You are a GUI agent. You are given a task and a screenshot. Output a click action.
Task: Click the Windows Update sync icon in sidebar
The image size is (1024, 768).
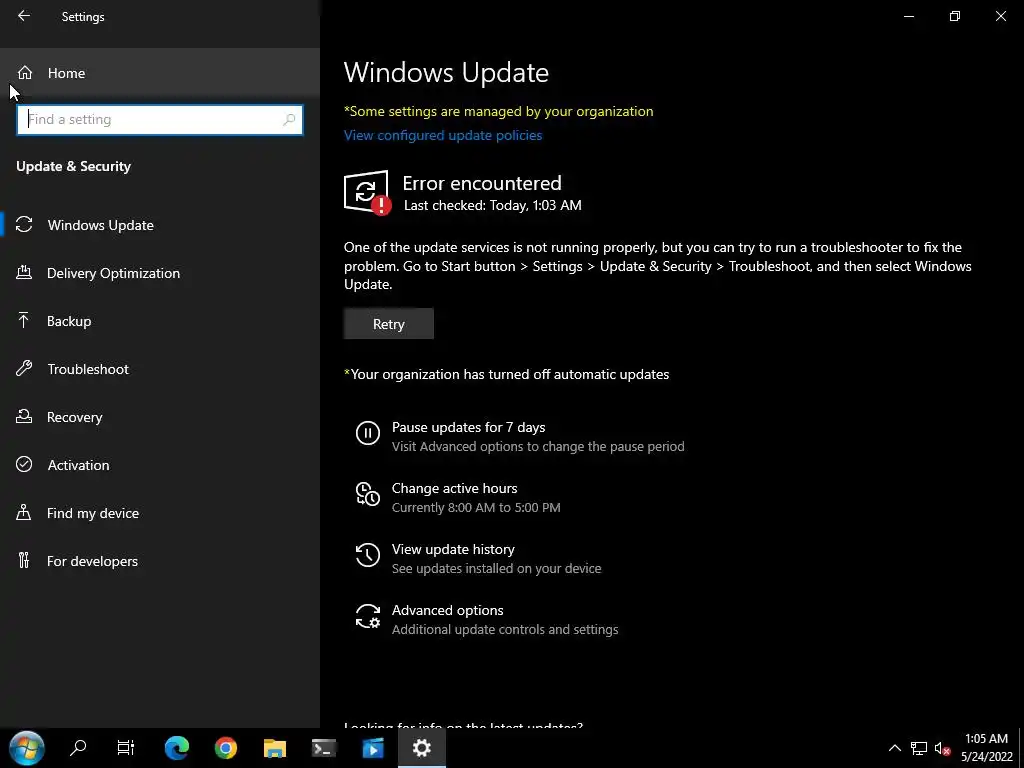(24, 225)
